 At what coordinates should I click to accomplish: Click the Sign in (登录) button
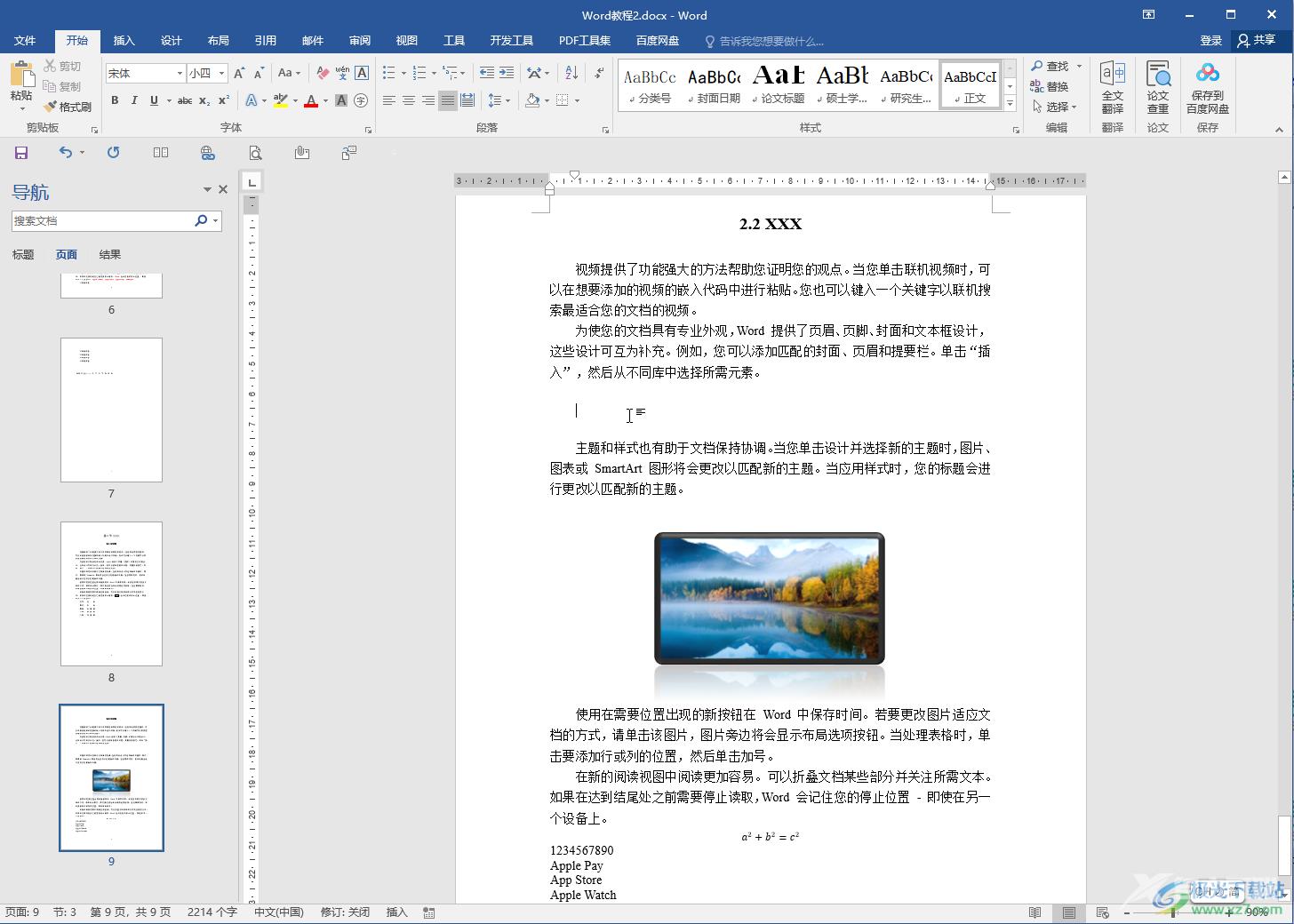1210,41
